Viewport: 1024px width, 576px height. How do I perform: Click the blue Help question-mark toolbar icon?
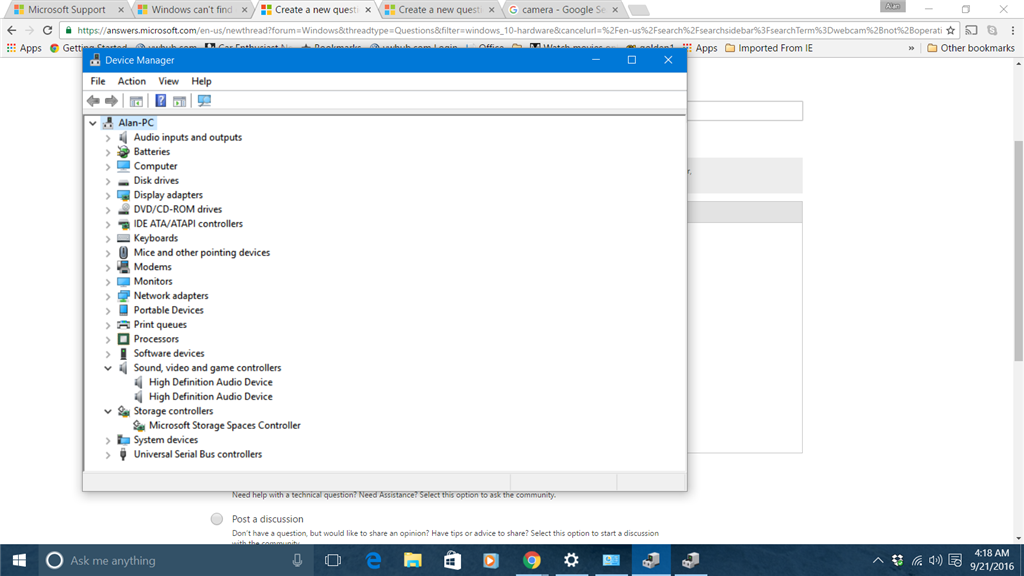(x=160, y=101)
